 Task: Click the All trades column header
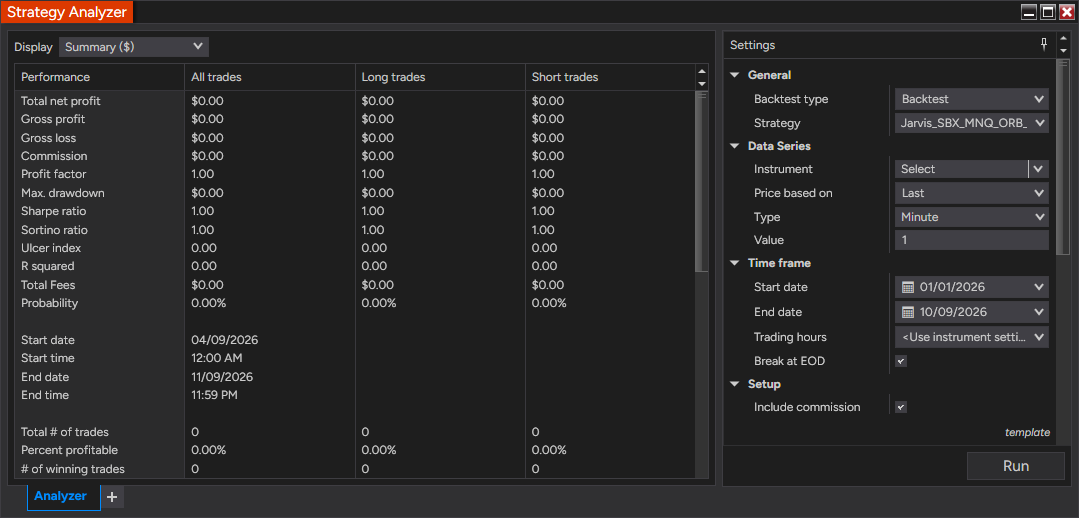pos(269,77)
